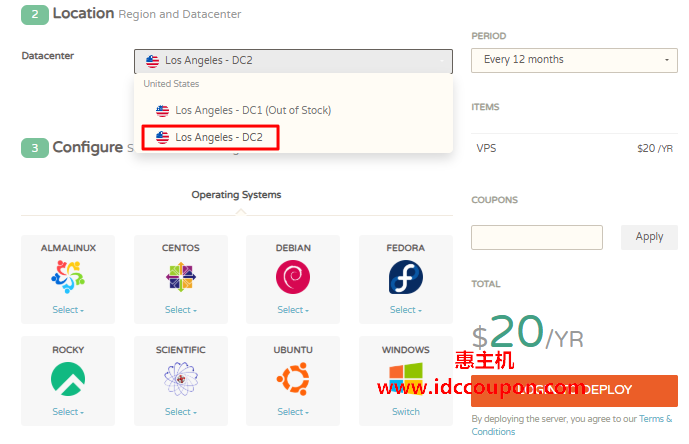Click the orange deploy button
Image resolution: width=689 pixels, height=444 pixels.
(x=574, y=390)
